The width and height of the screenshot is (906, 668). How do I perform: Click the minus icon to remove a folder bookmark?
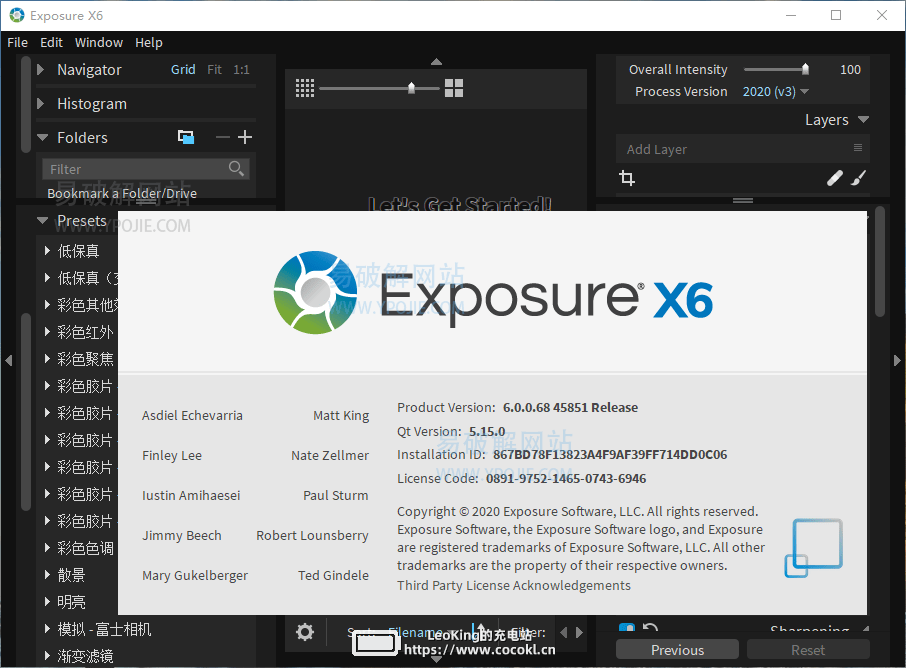222,137
